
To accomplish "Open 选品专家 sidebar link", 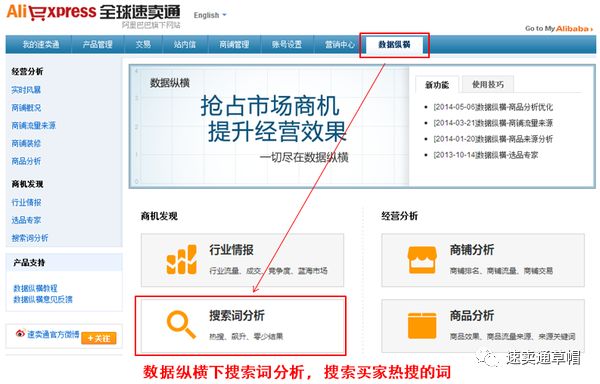I will 26,220.
